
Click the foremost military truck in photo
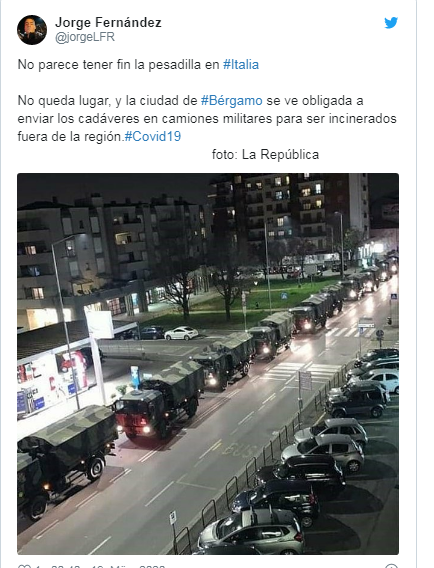(67, 458)
